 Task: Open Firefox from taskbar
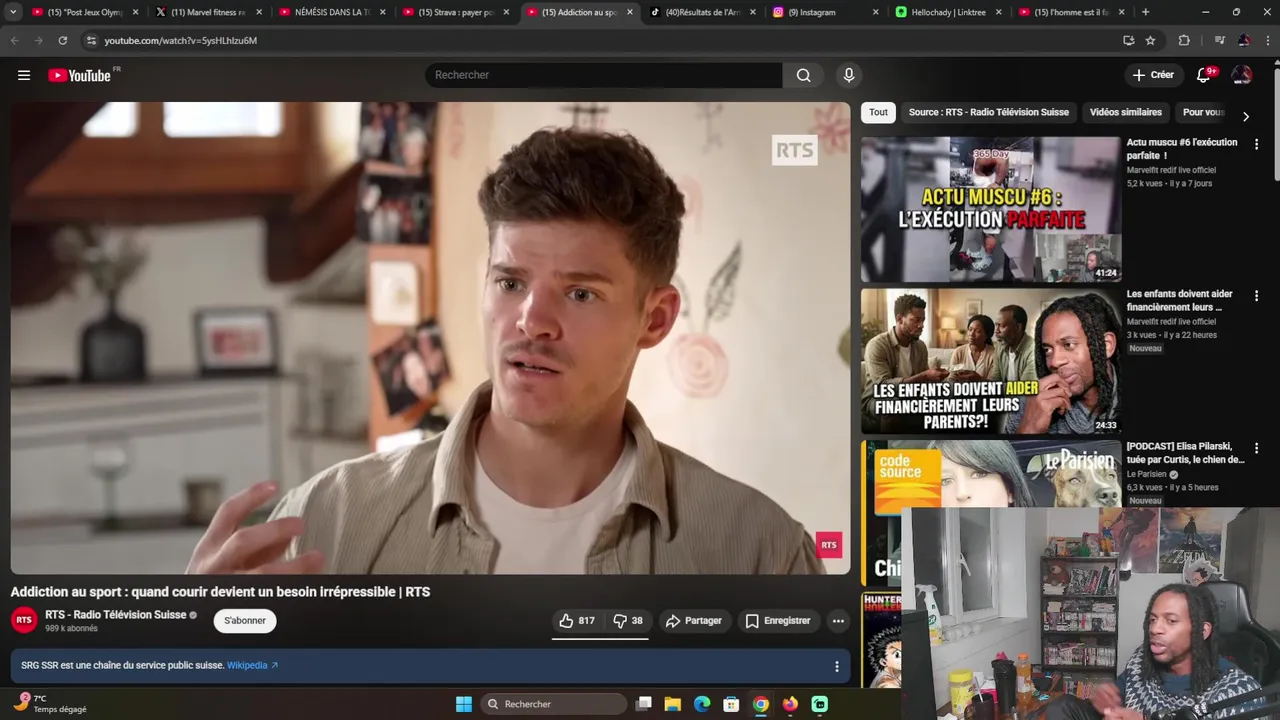pos(790,704)
